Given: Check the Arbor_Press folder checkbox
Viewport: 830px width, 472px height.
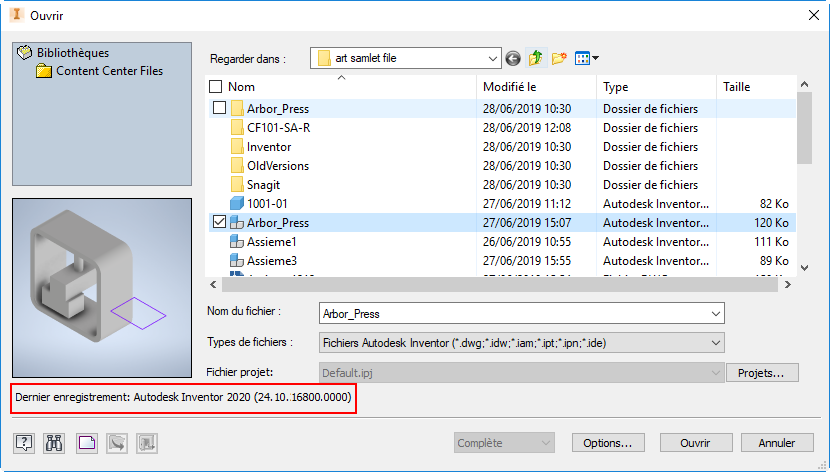Looking at the screenshot, I should click(219, 108).
